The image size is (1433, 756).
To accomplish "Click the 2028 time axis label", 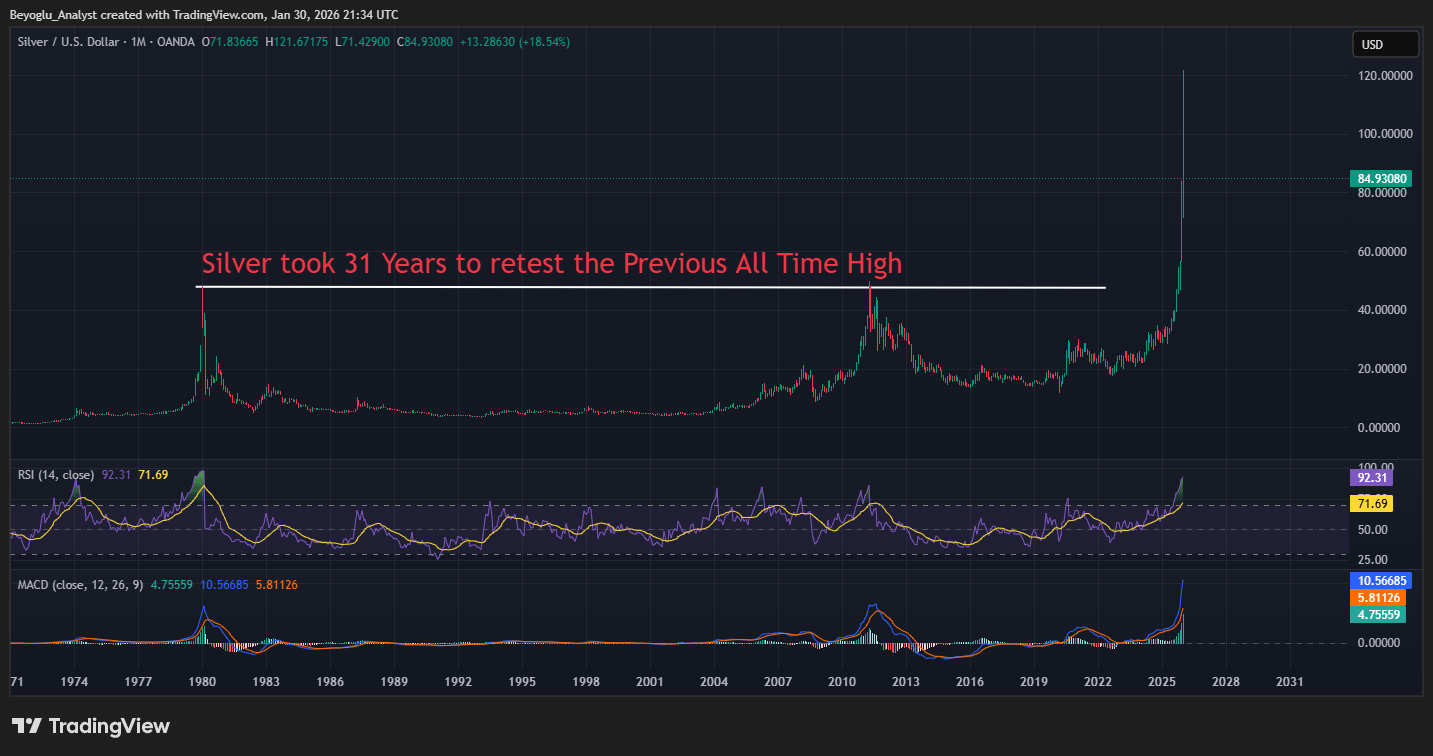I will [1226, 681].
